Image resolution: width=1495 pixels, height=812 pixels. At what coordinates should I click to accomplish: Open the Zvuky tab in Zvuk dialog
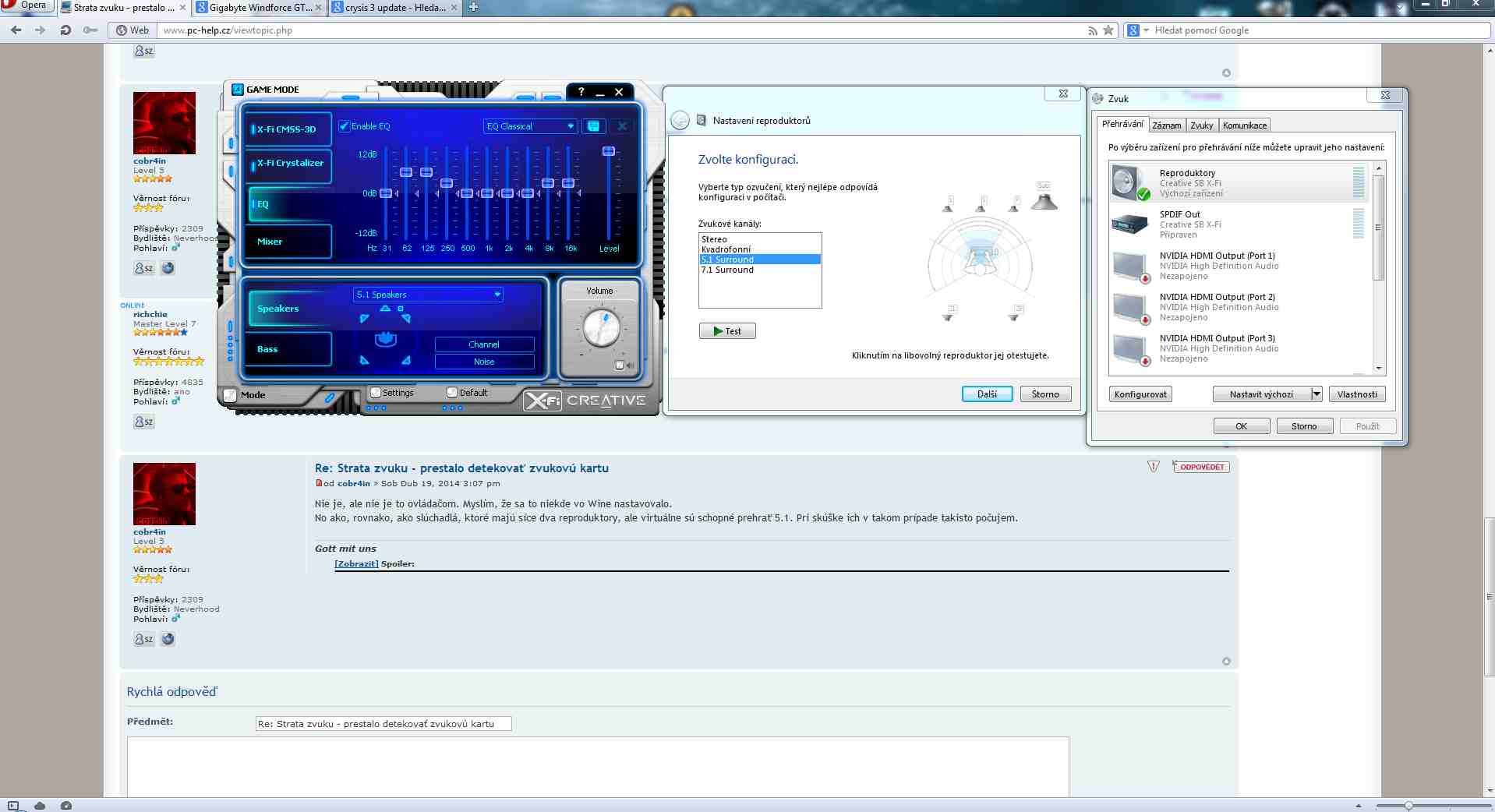tap(1201, 125)
